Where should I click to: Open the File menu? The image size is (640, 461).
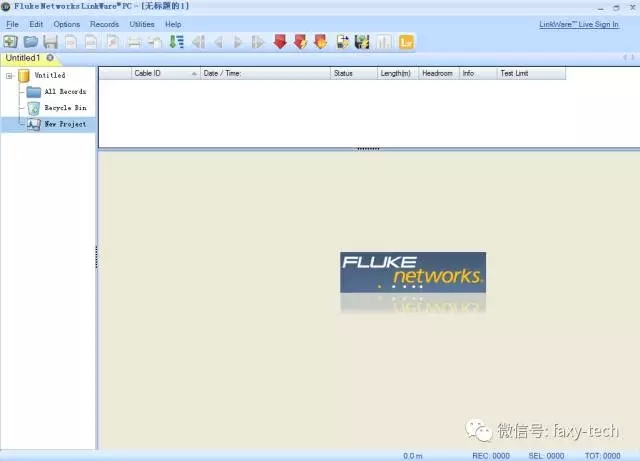click(12, 24)
